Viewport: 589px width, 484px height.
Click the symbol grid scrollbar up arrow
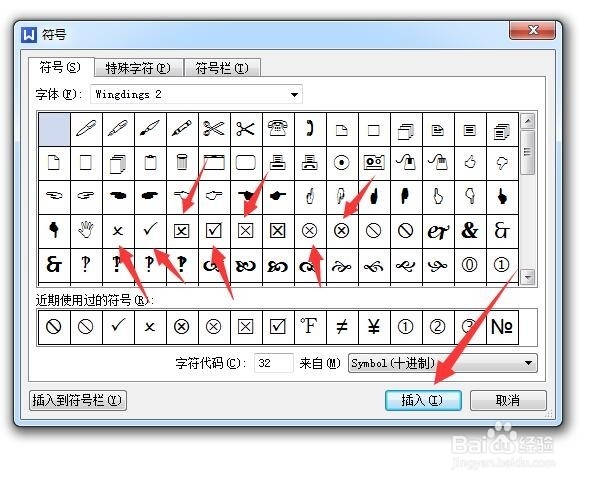(x=528, y=121)
